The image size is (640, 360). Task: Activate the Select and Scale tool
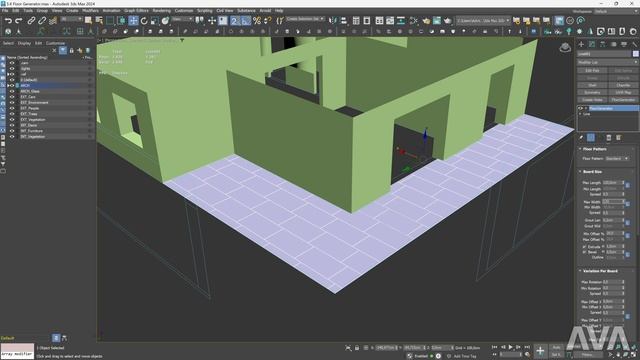click(x=154, y=20)
